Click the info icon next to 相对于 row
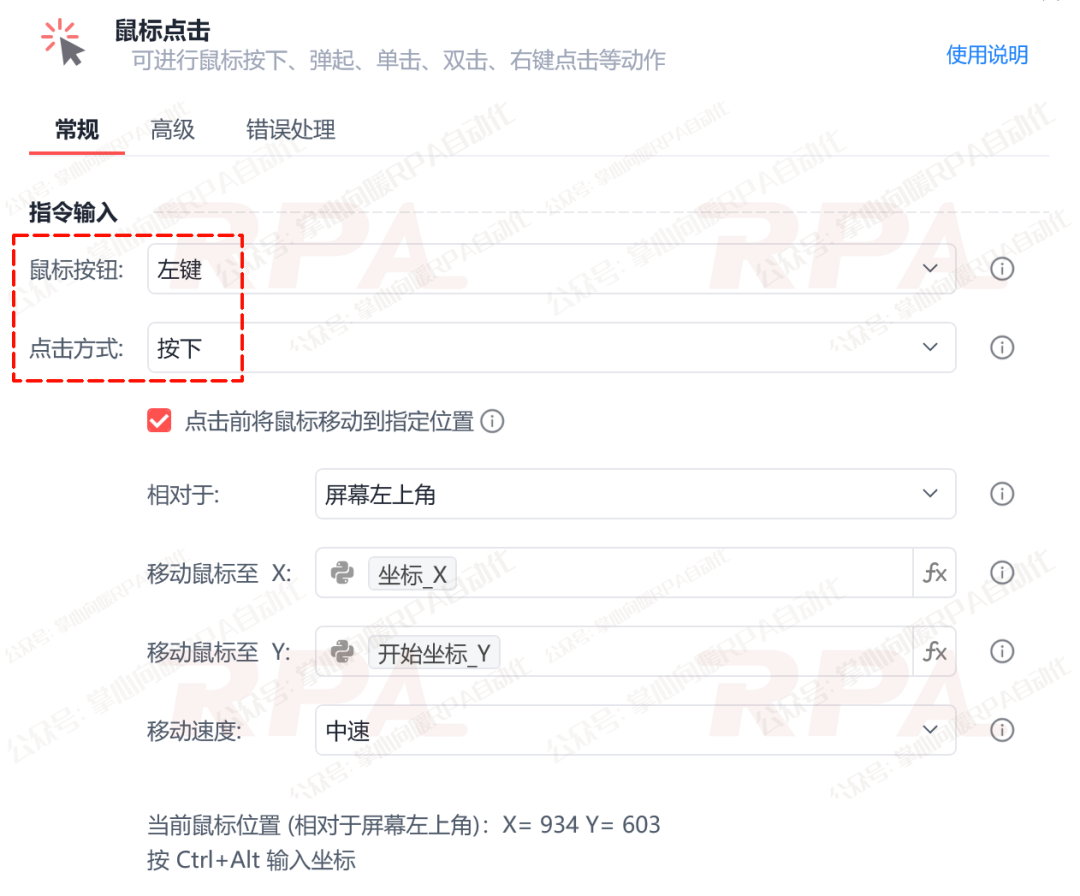This screenshot has height=896, width=1080. click(1002, 493)
